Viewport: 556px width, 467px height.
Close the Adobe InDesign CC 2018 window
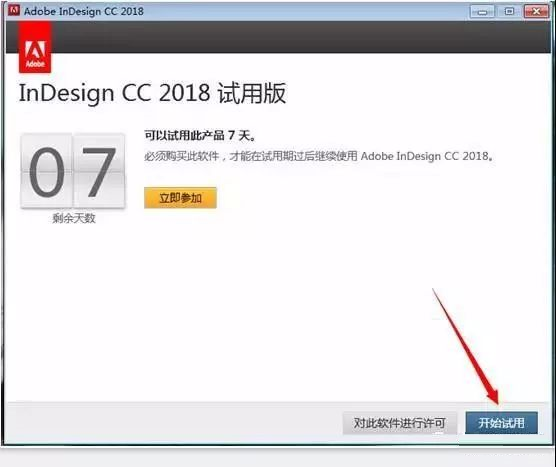point(536,12)
